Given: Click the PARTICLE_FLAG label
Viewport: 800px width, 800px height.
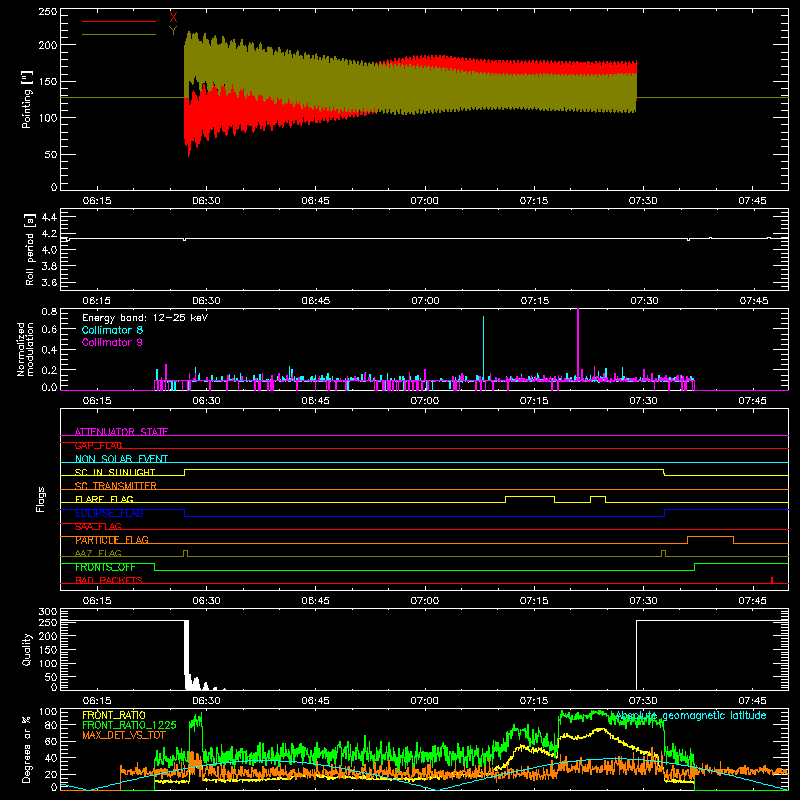Looking at the screenshot, I should 112,540.
